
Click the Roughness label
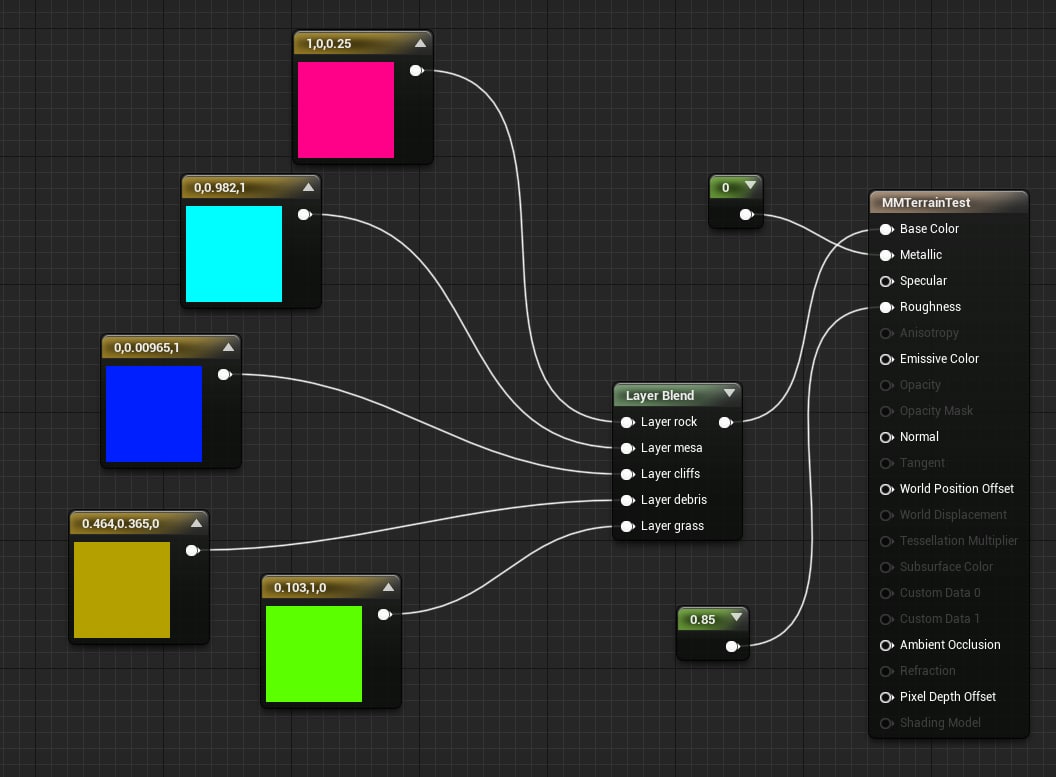(x=930, y=307)
